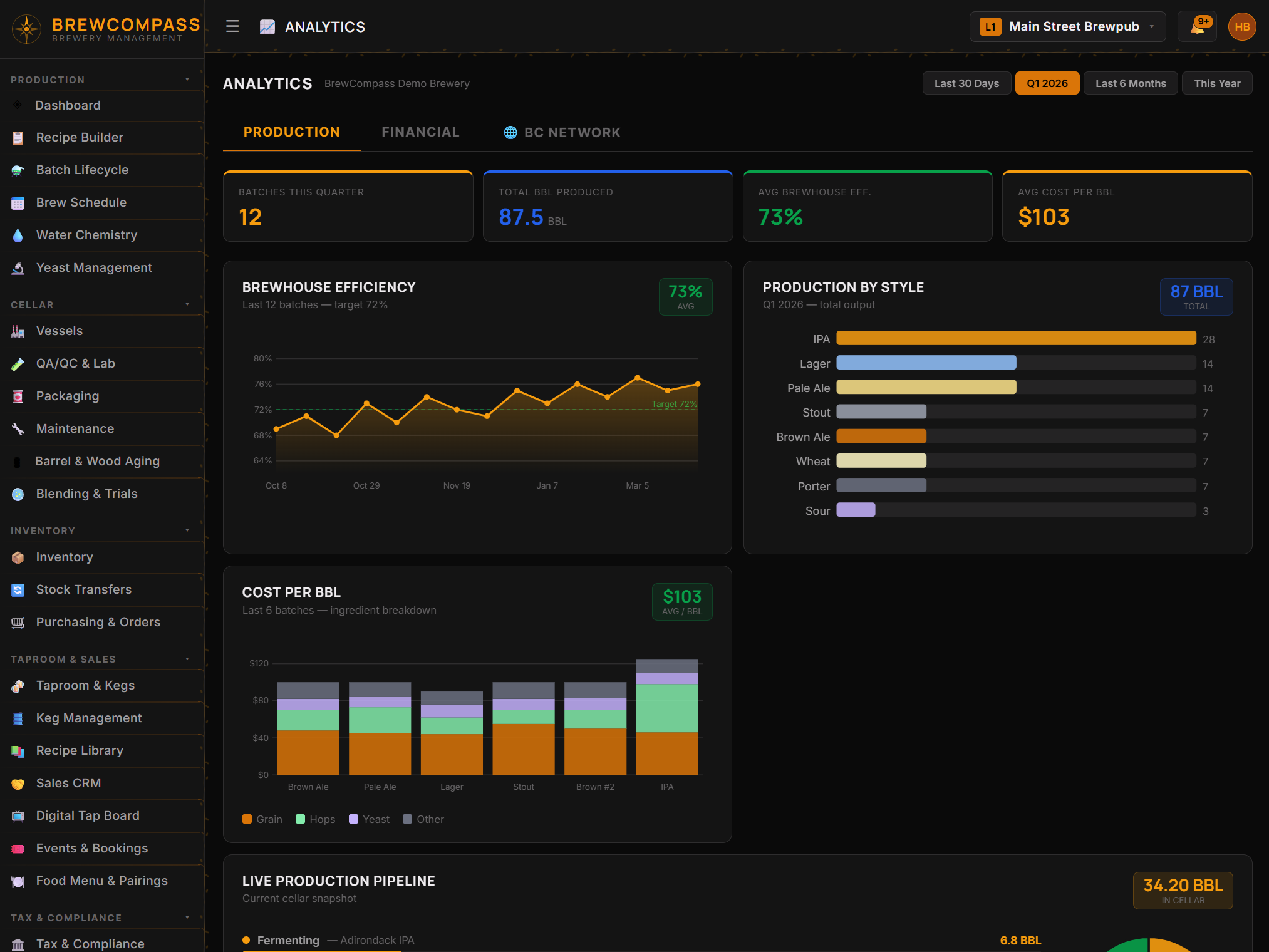Click the IPA stacked cost bar

[x=667, y=717]
